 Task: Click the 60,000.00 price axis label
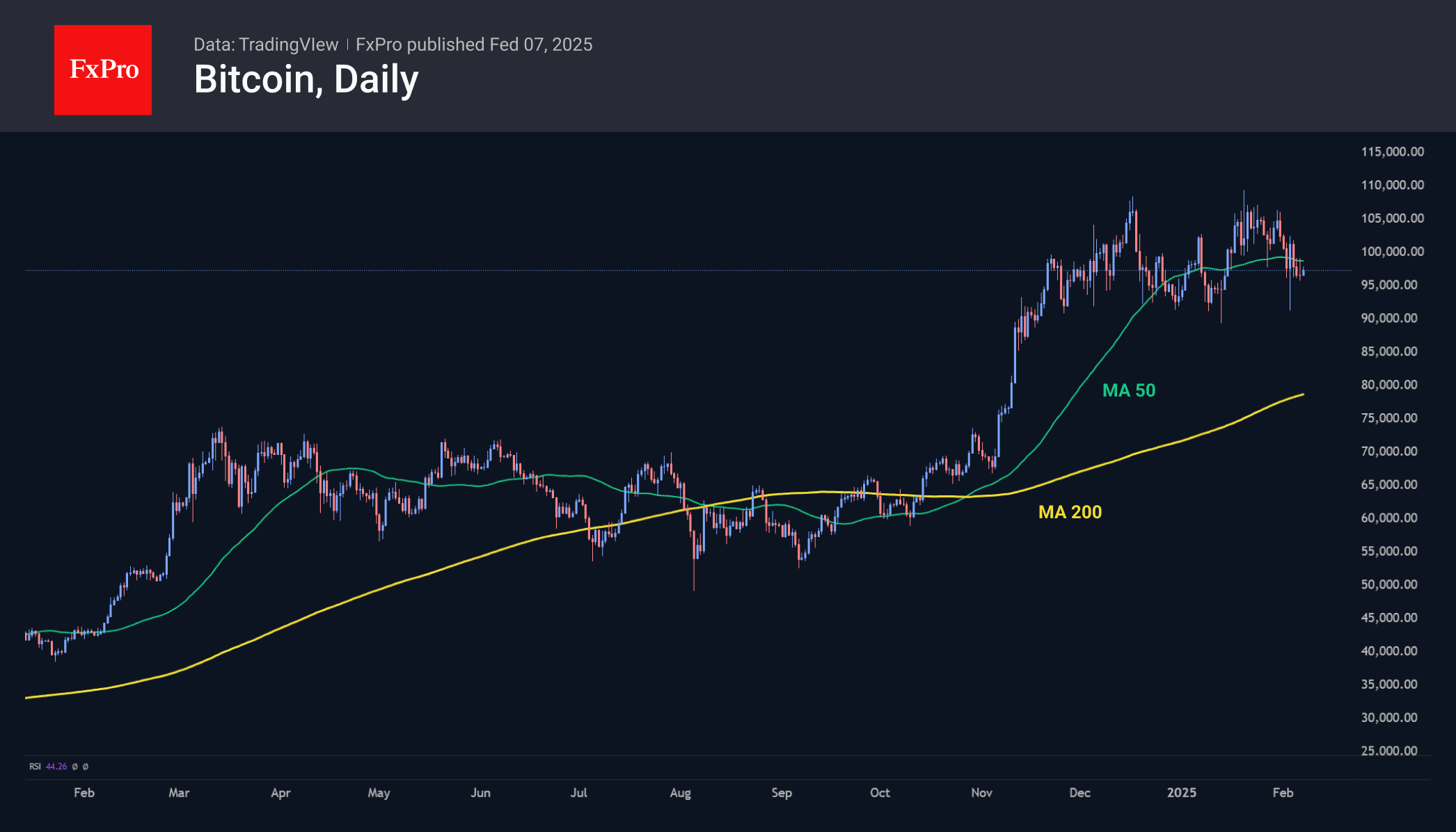[1389, 518]
